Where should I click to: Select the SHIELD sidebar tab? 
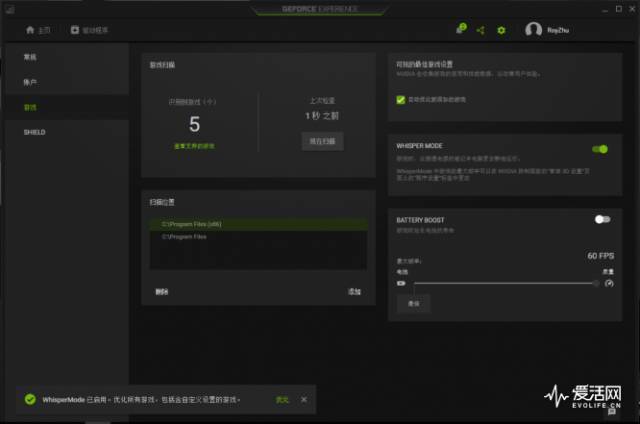point(34,132)
